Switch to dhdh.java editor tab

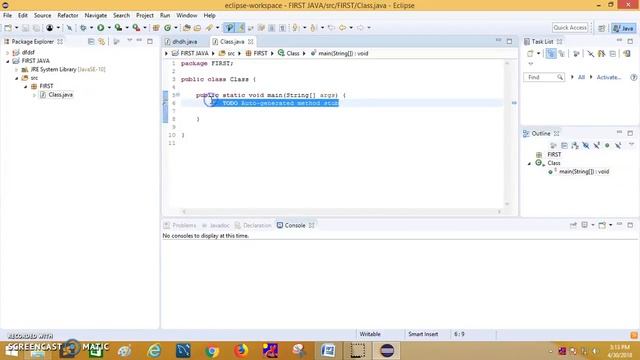click(x=181, y=42)
